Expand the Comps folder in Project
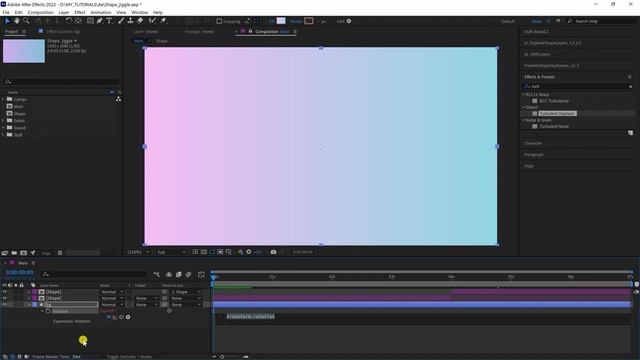Image resolution: width=640 pixels, height=360 pixels. (x=3, y=99)
